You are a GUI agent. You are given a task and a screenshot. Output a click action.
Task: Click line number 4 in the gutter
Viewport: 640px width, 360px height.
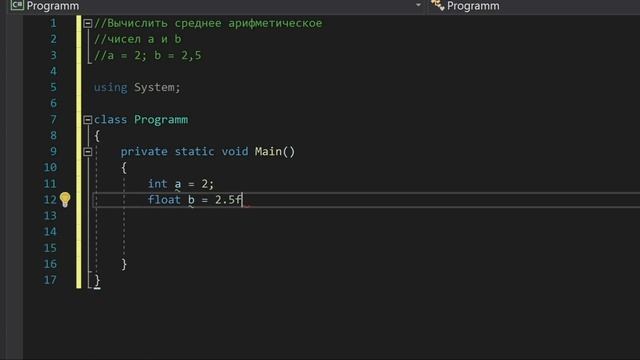[53, 71]
